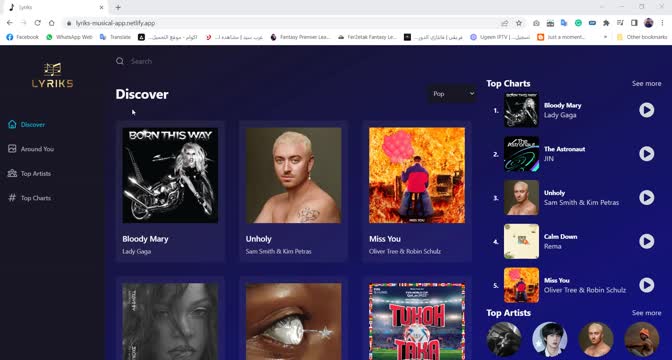Click See more next to Top Artists
This screenshot has height=360, width=672.
pyautogui.click(x=646, y=313)
